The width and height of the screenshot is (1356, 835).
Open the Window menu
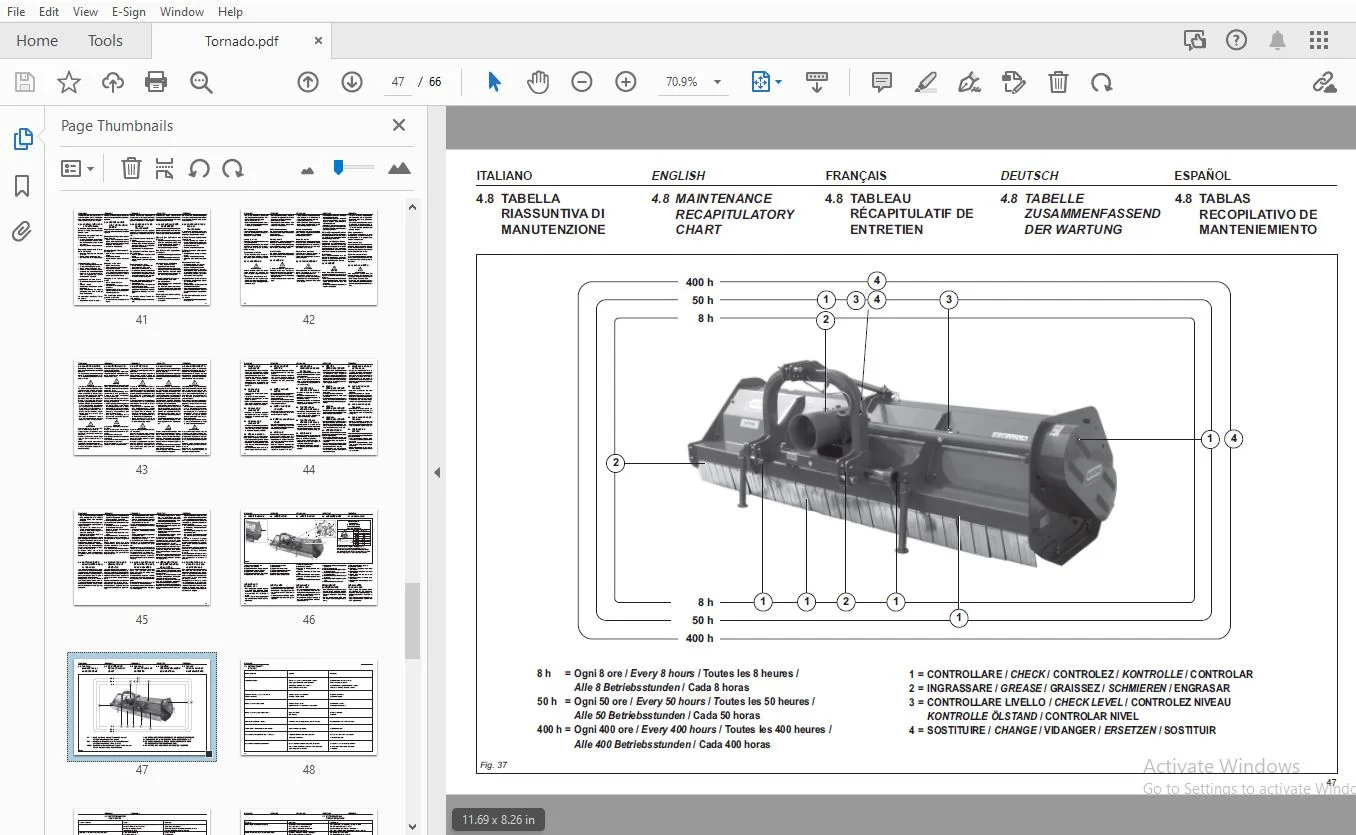coord(182,12)
